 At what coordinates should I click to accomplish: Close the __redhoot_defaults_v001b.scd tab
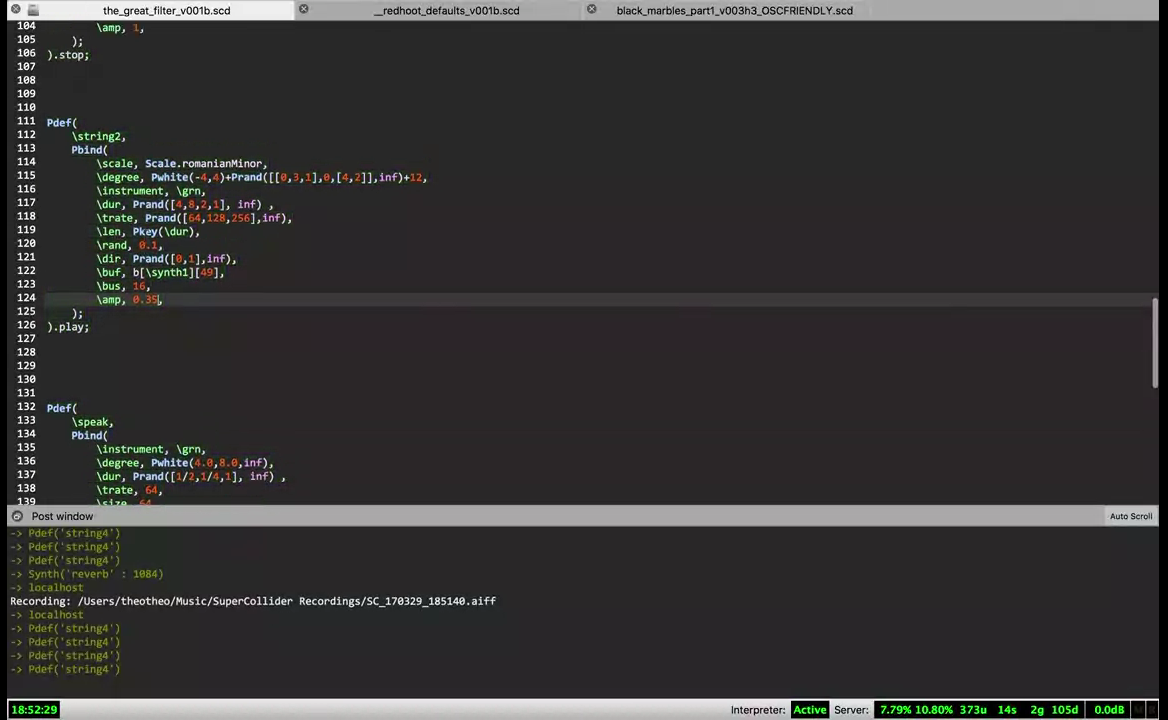[304, 9]
